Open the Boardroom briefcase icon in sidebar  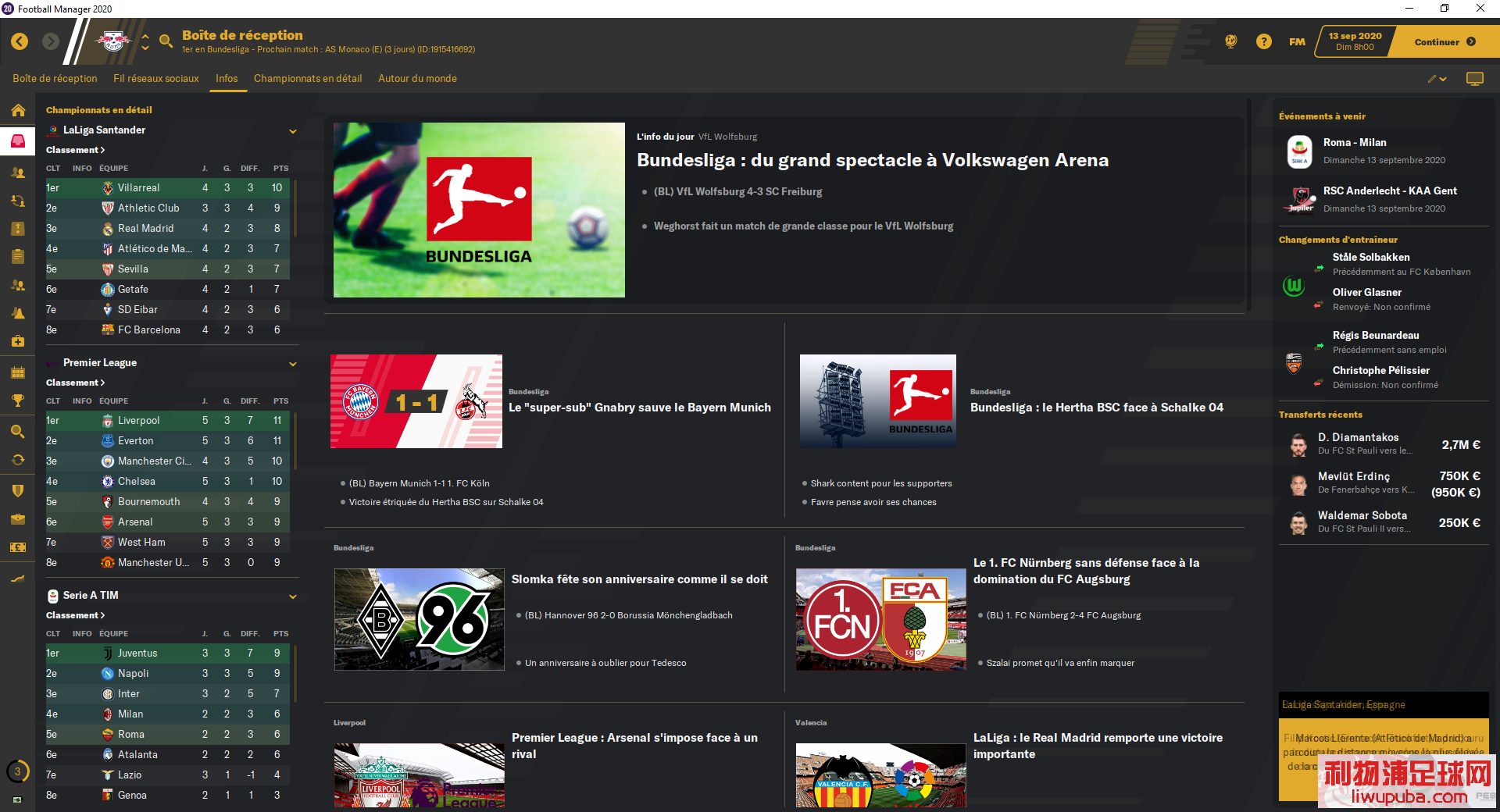[x=18, y=519]
